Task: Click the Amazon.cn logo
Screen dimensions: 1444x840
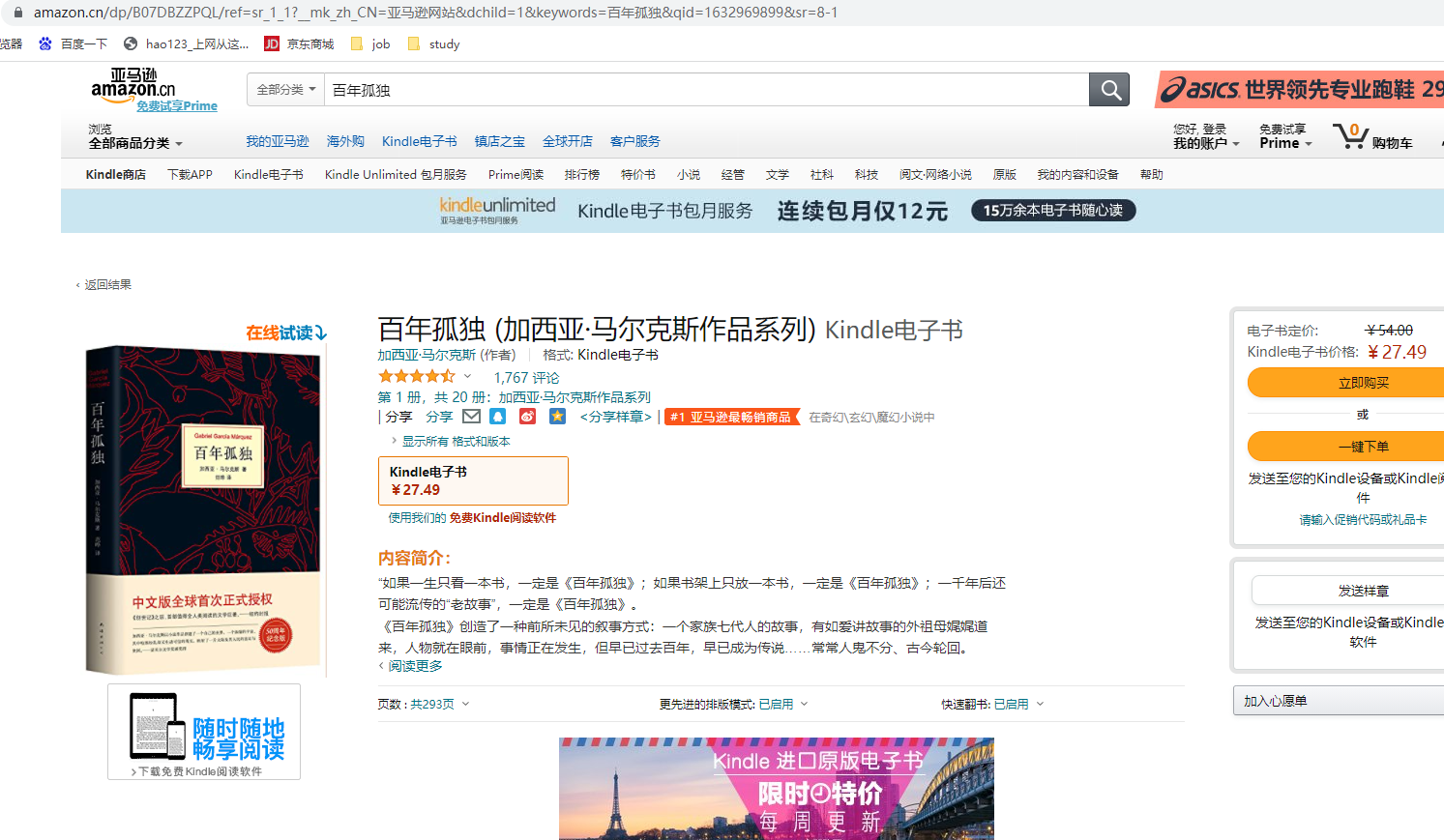Action: (133, 83)
